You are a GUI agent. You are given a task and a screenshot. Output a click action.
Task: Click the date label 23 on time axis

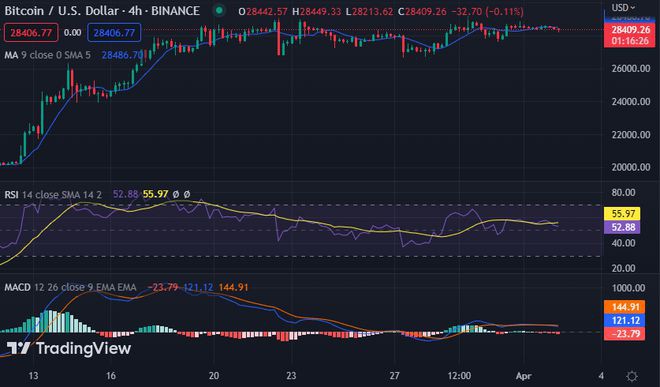tap(291, 376)
